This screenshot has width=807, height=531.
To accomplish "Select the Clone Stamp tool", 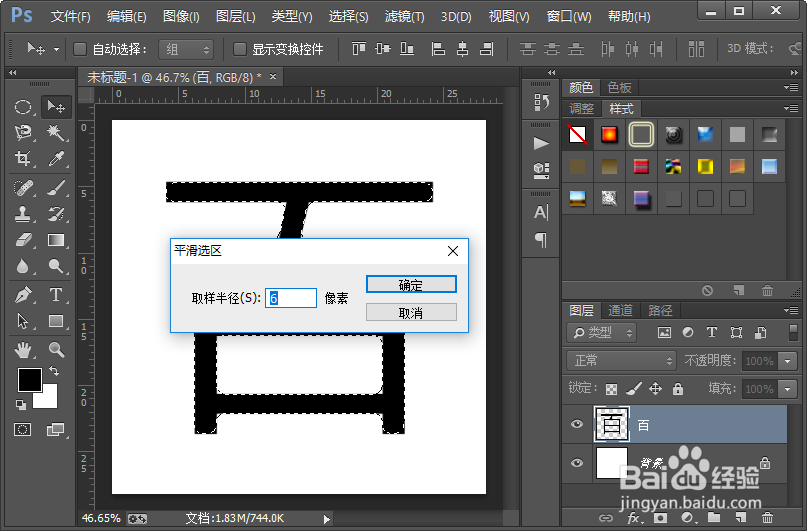I will pos(23,214).
